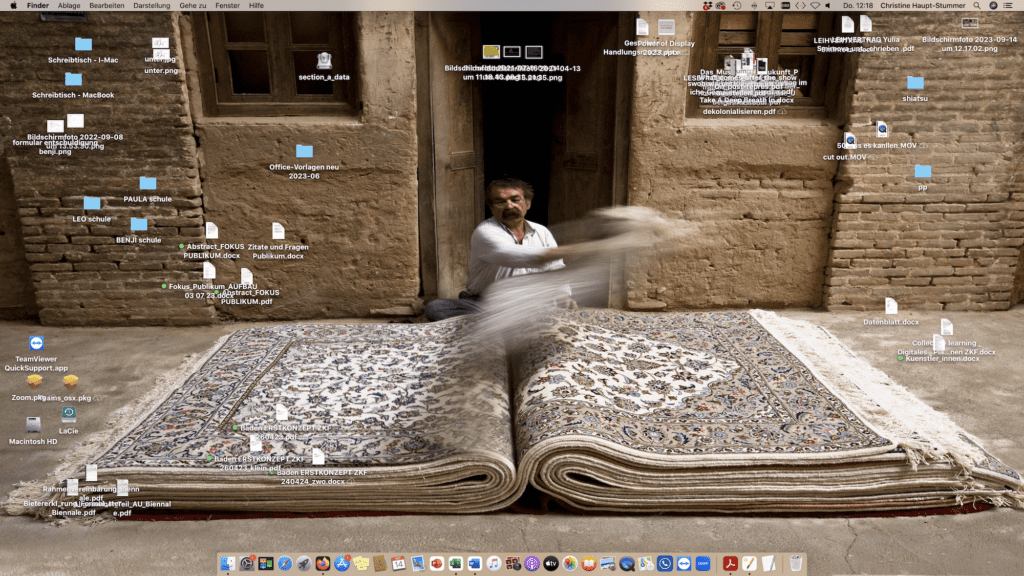Select TeamViewer QuickSupport.app on desktop

click(36, 344)
